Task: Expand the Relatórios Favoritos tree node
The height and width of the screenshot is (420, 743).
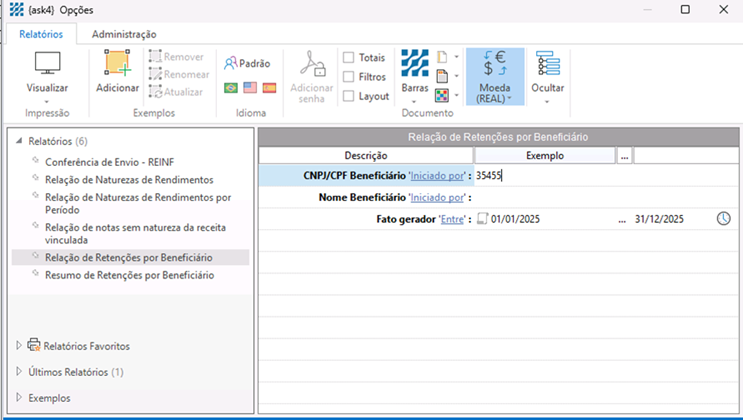Action: point(19,346)
